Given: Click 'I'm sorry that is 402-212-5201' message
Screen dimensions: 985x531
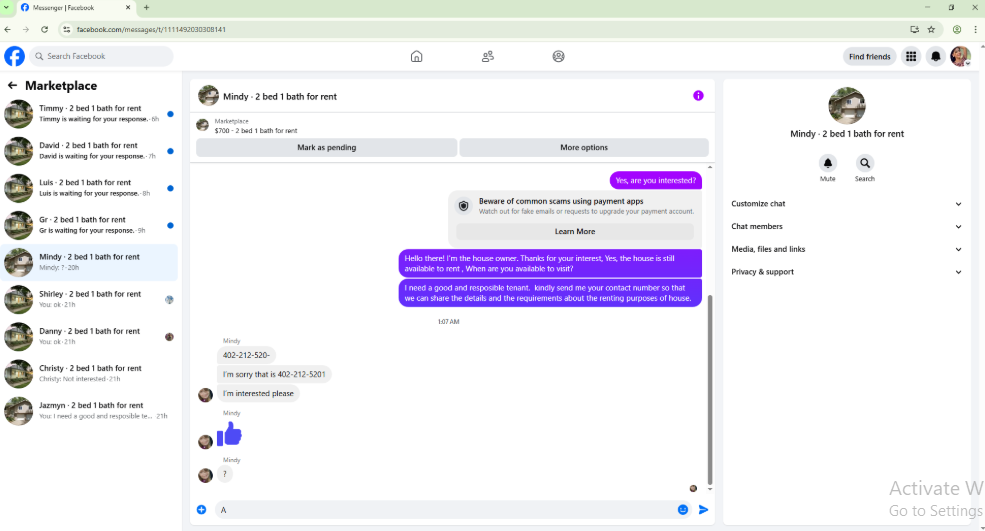Looking at the screenshot, I should [x=274, y=374].
